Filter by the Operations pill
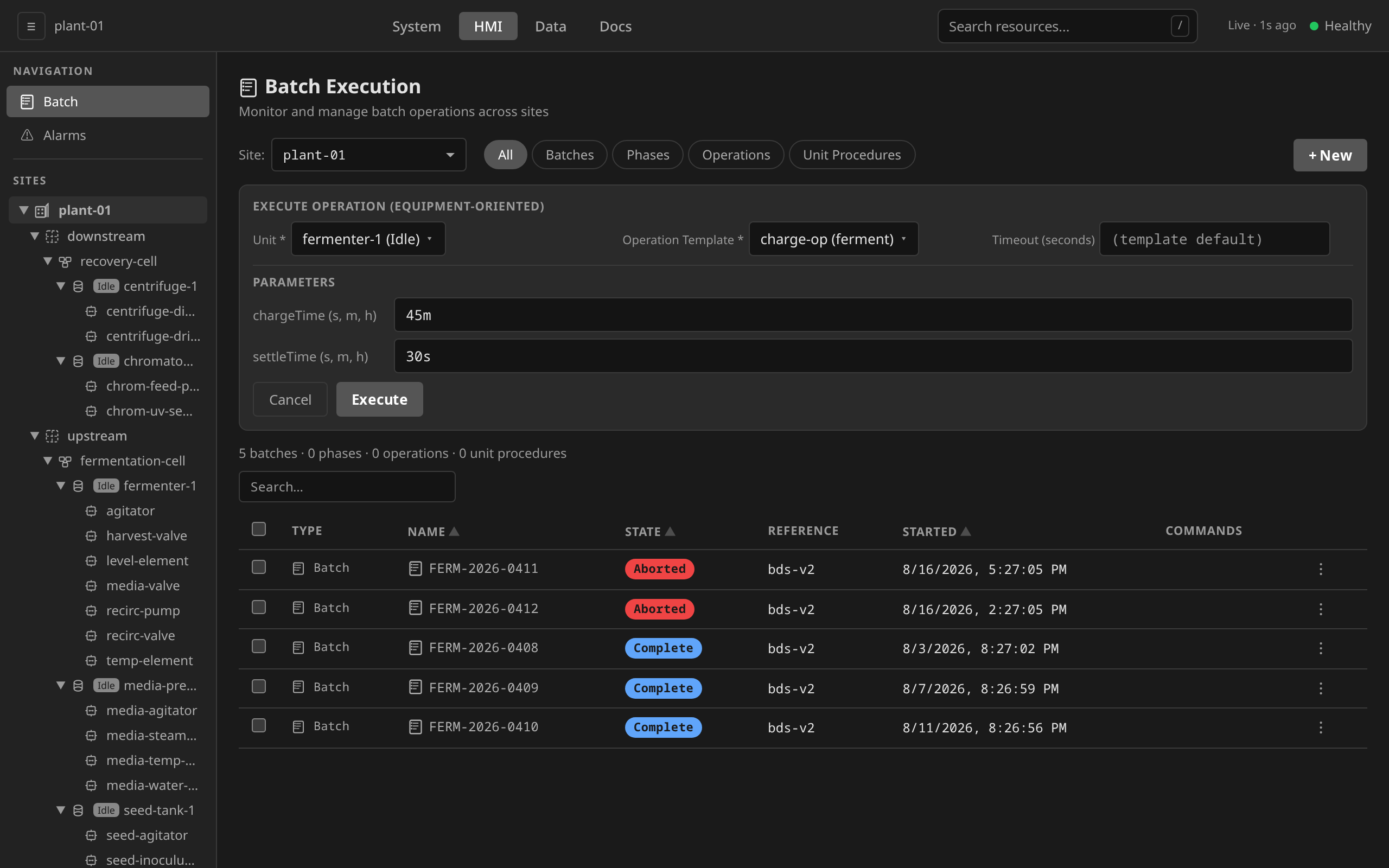The width and height of the screenshot is (1389, 868). point(736,155)
